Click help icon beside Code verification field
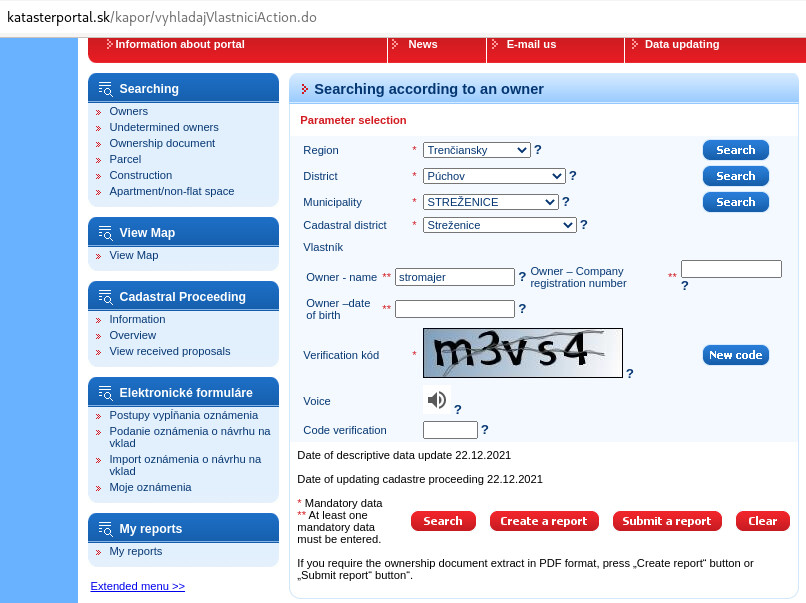The width and height of the screenshot is (806, 603). 485,430
